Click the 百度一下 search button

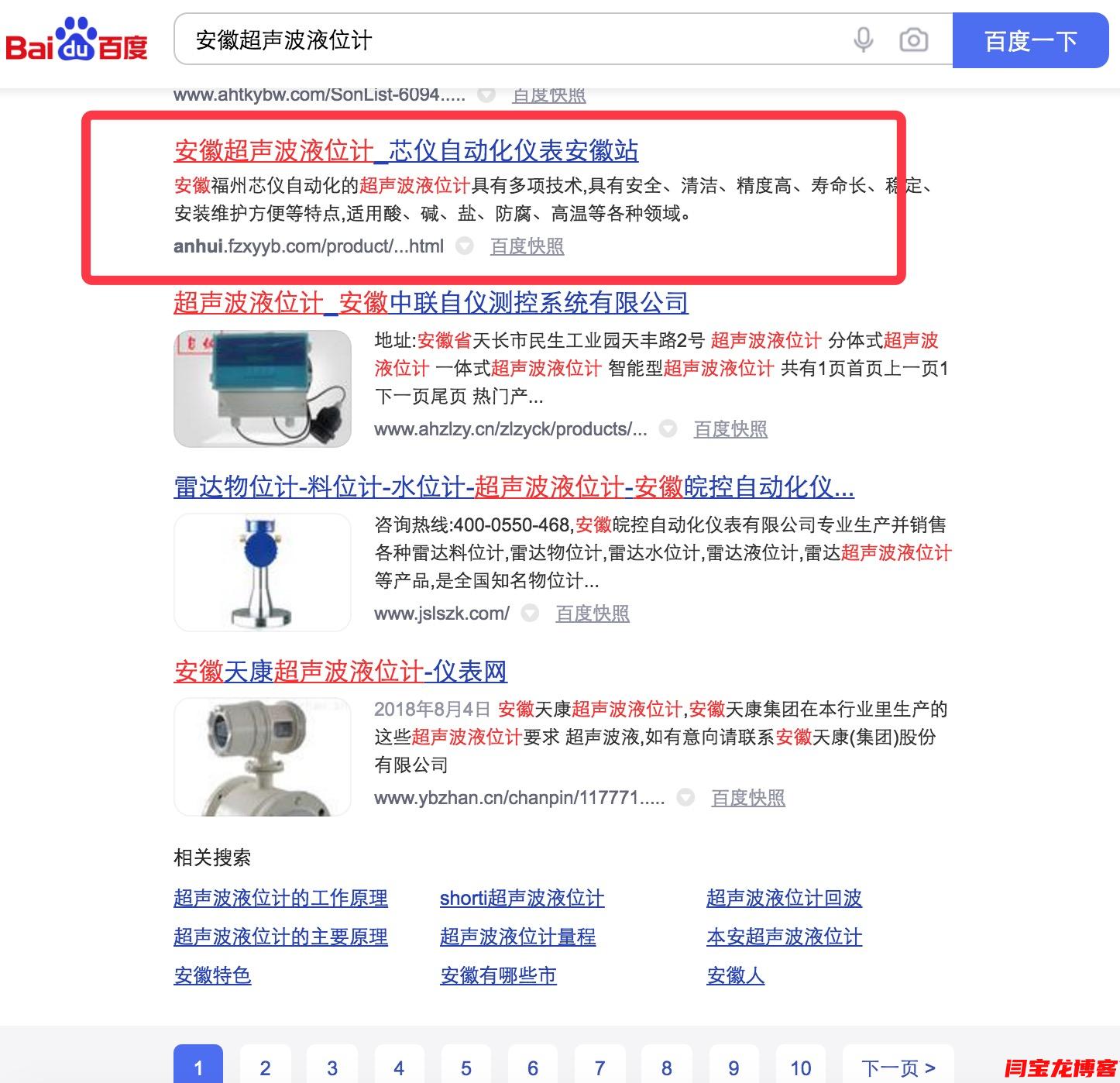point(1030,40)
